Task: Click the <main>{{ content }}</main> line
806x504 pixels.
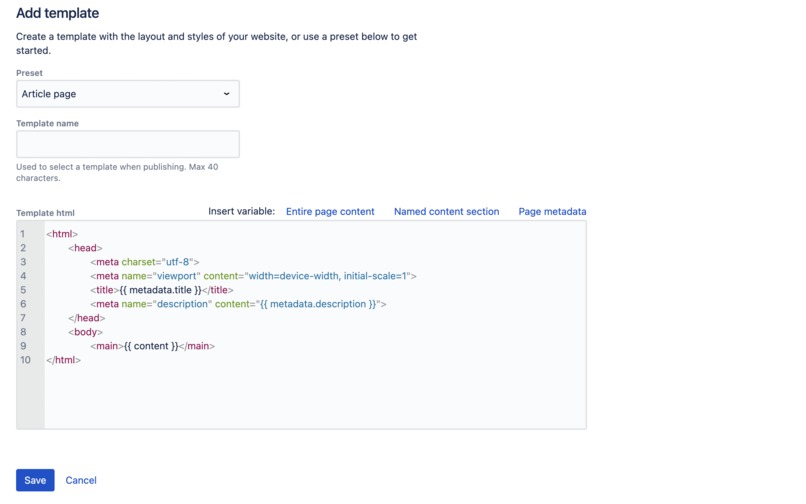Action: 152,346
